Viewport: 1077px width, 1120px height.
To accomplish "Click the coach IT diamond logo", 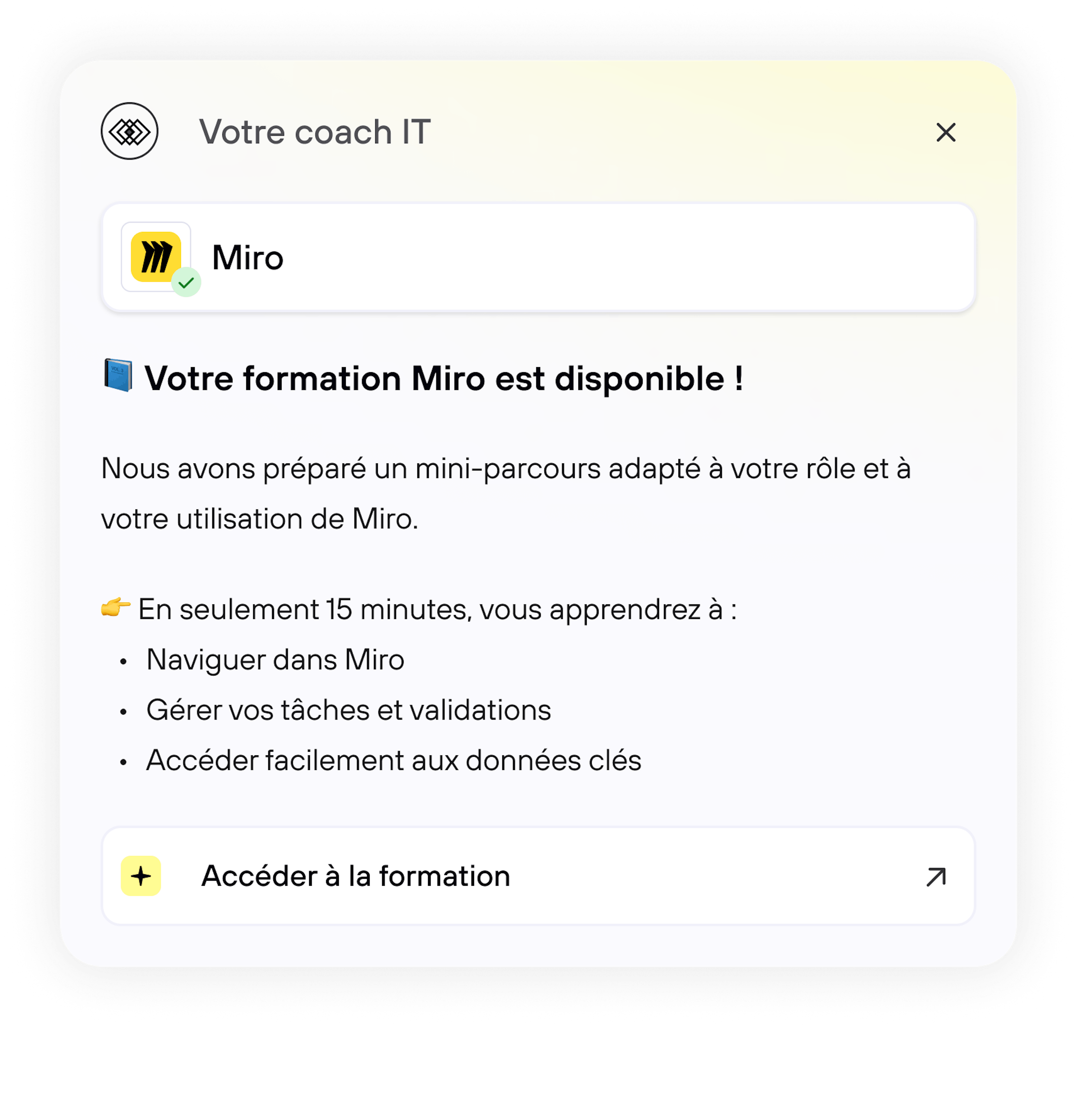I will 130,132.
